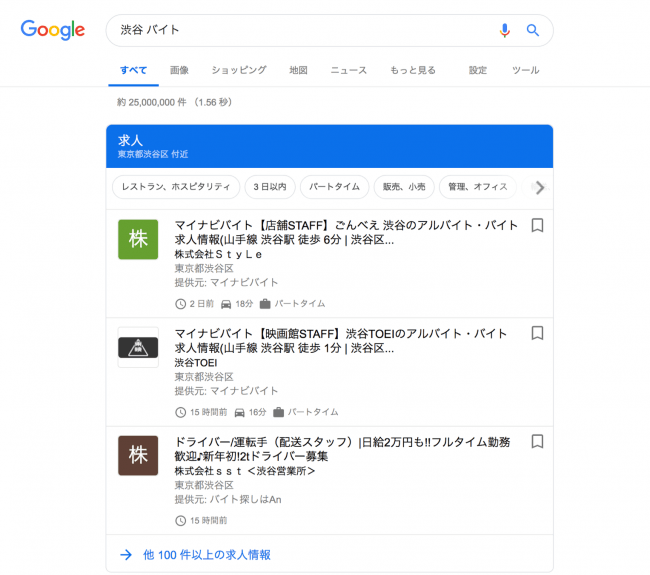Viewport: 650px width, 575px height.
Task: Open the 映画館STAFF 渋谷TOEI job listing
Action: pos(341,340)
